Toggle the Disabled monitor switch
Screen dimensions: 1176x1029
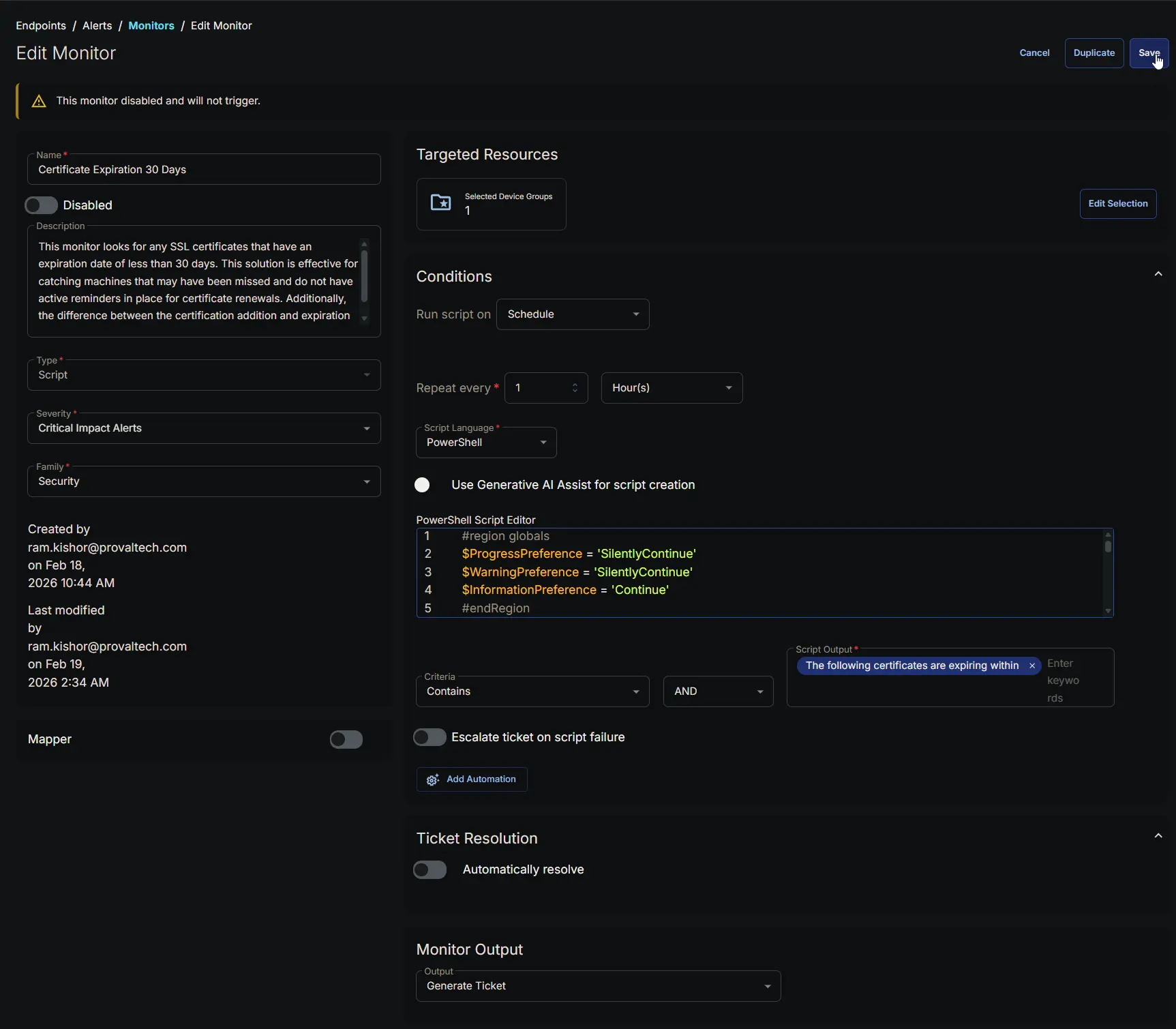[41, 205]
